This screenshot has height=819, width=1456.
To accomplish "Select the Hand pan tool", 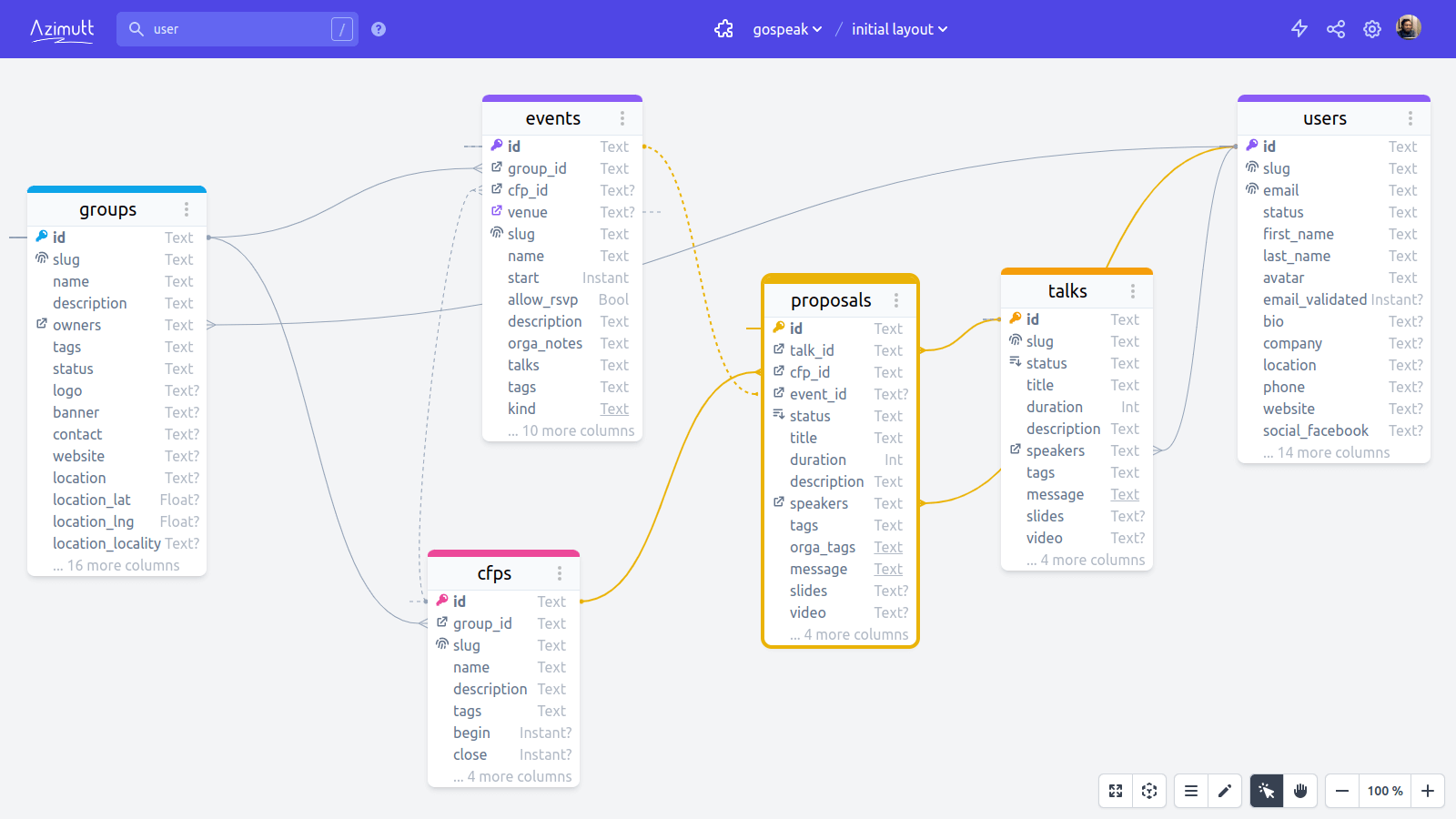I will (1299, 791).
